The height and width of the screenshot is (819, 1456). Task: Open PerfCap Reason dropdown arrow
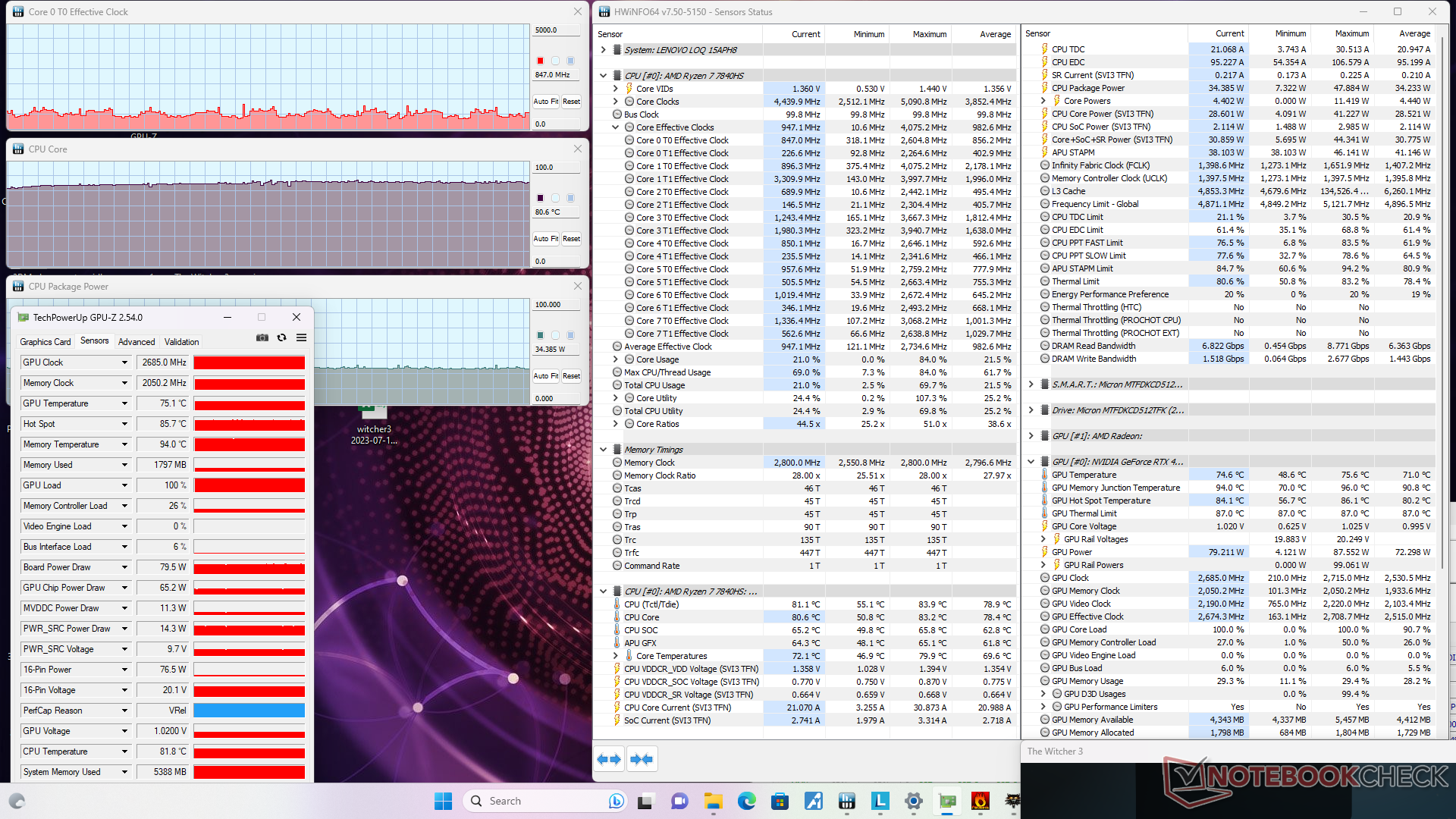124,711
